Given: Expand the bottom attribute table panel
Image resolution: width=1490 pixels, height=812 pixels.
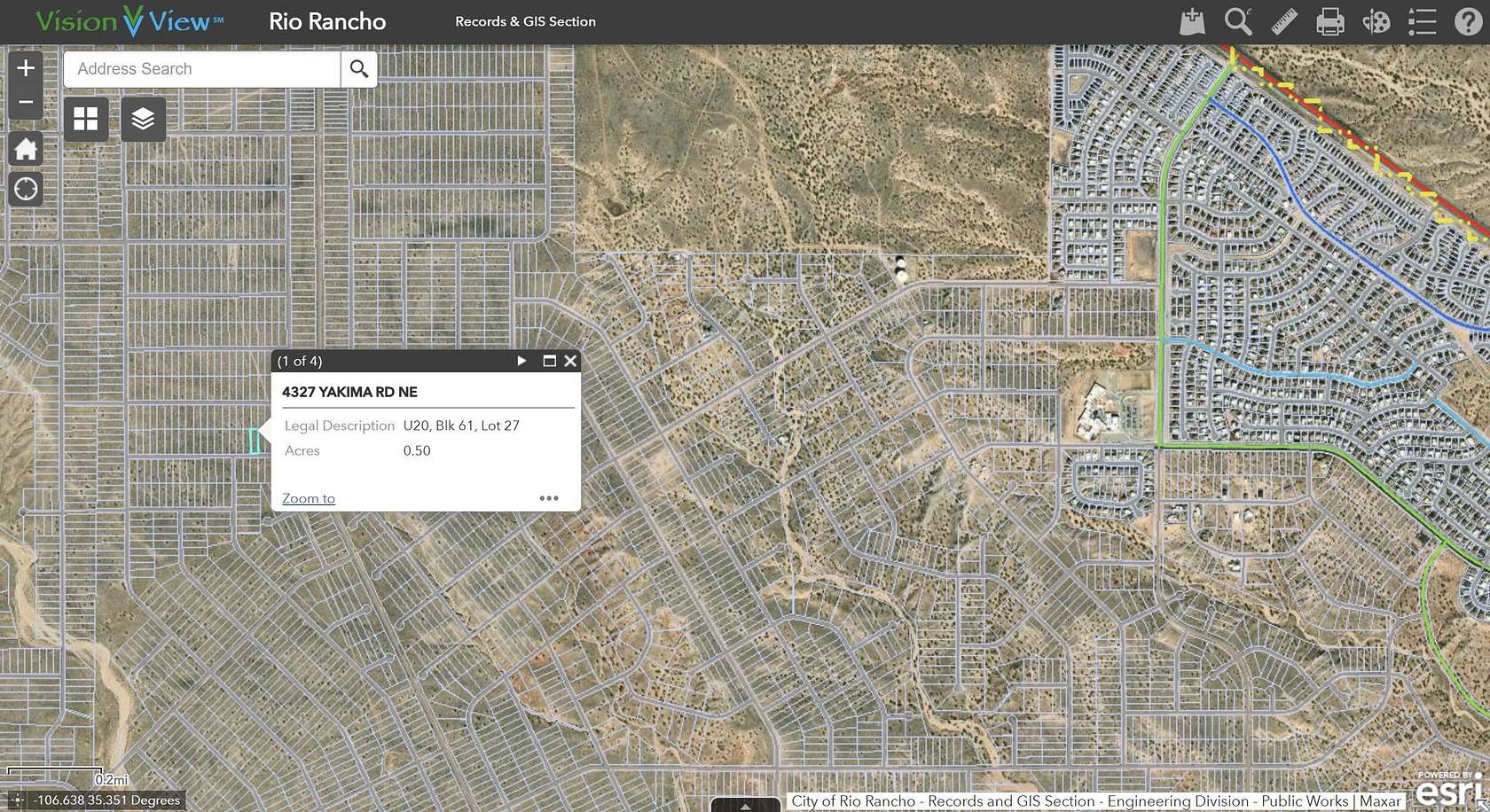Looking at the screenshot, I should click(x=743, y=805).
